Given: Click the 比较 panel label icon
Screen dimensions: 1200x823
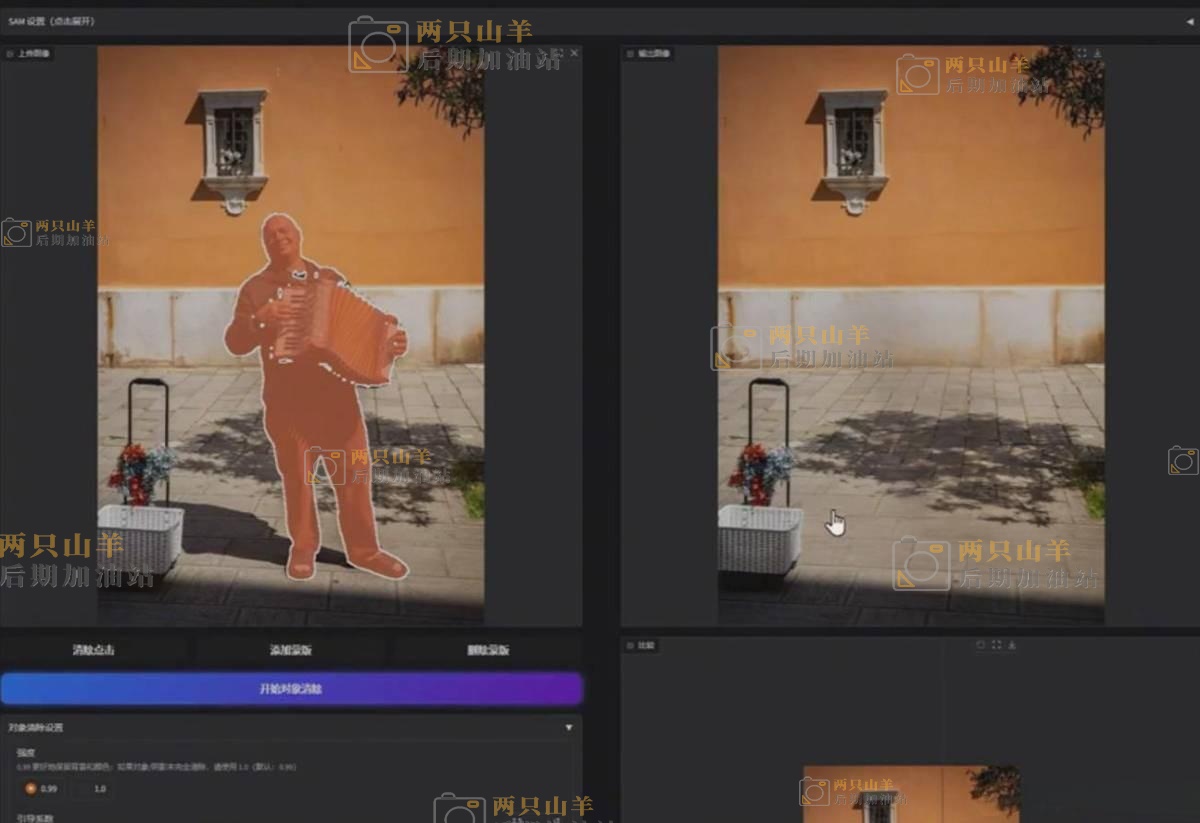Looking at the screenshot, I should pos(631,646).
